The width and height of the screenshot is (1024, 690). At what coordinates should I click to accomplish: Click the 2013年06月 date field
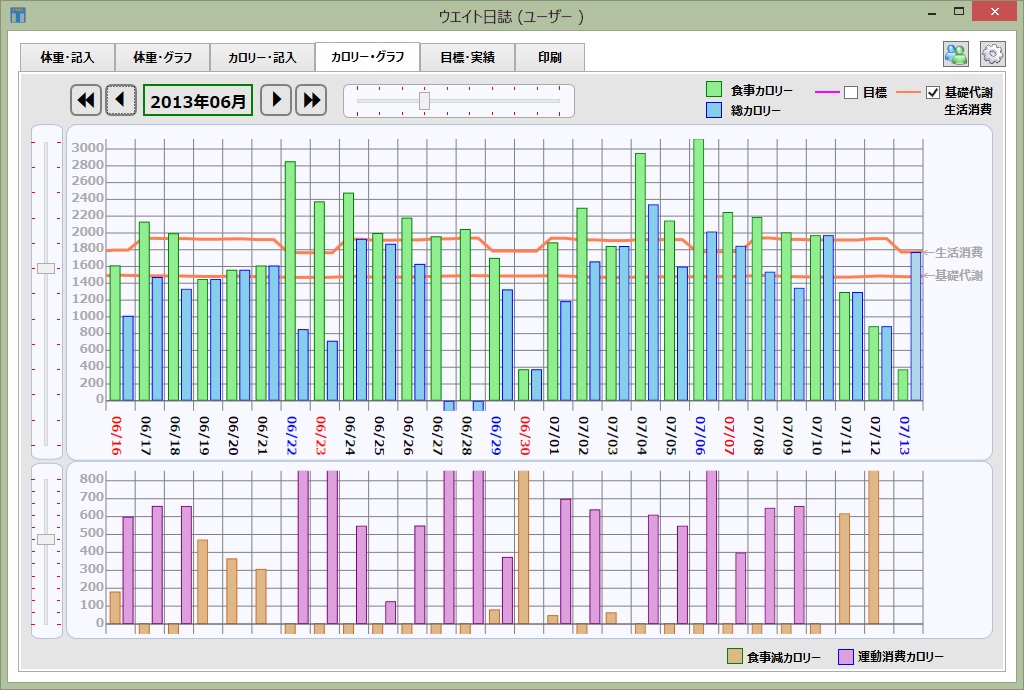pos(198,101)
